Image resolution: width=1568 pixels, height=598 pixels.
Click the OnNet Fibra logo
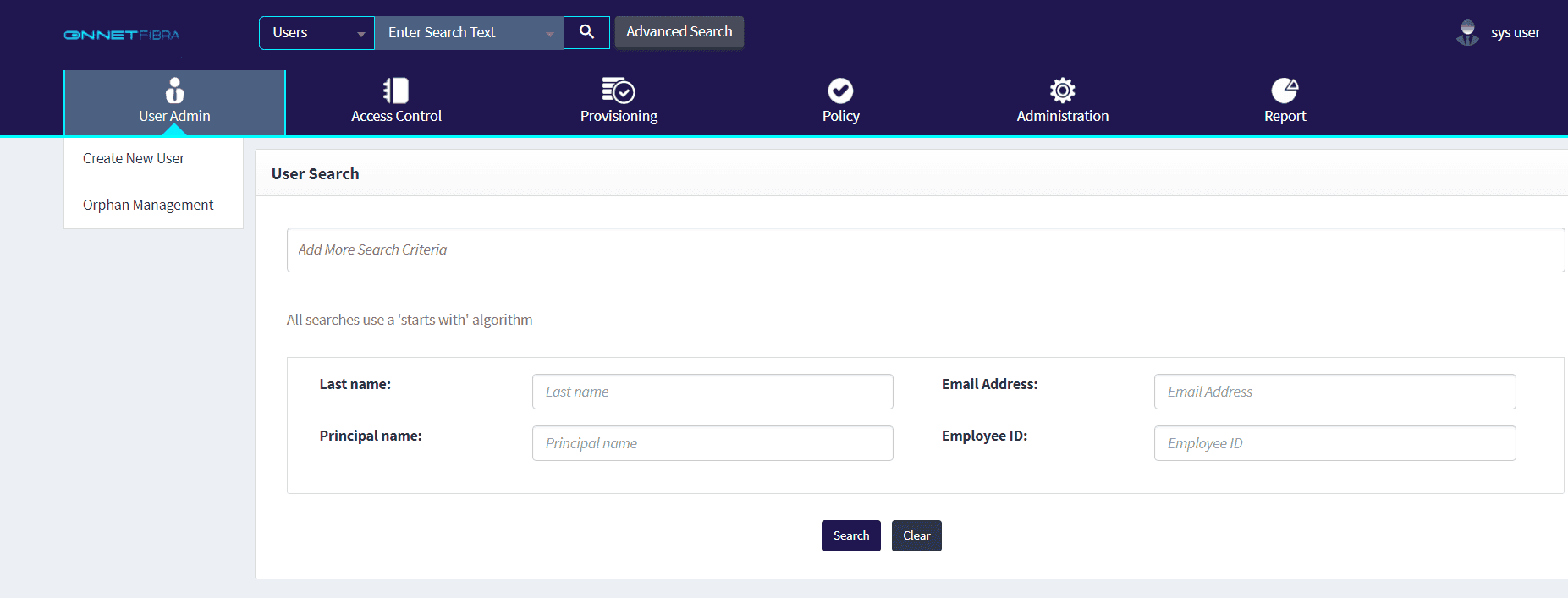[122, 35]
